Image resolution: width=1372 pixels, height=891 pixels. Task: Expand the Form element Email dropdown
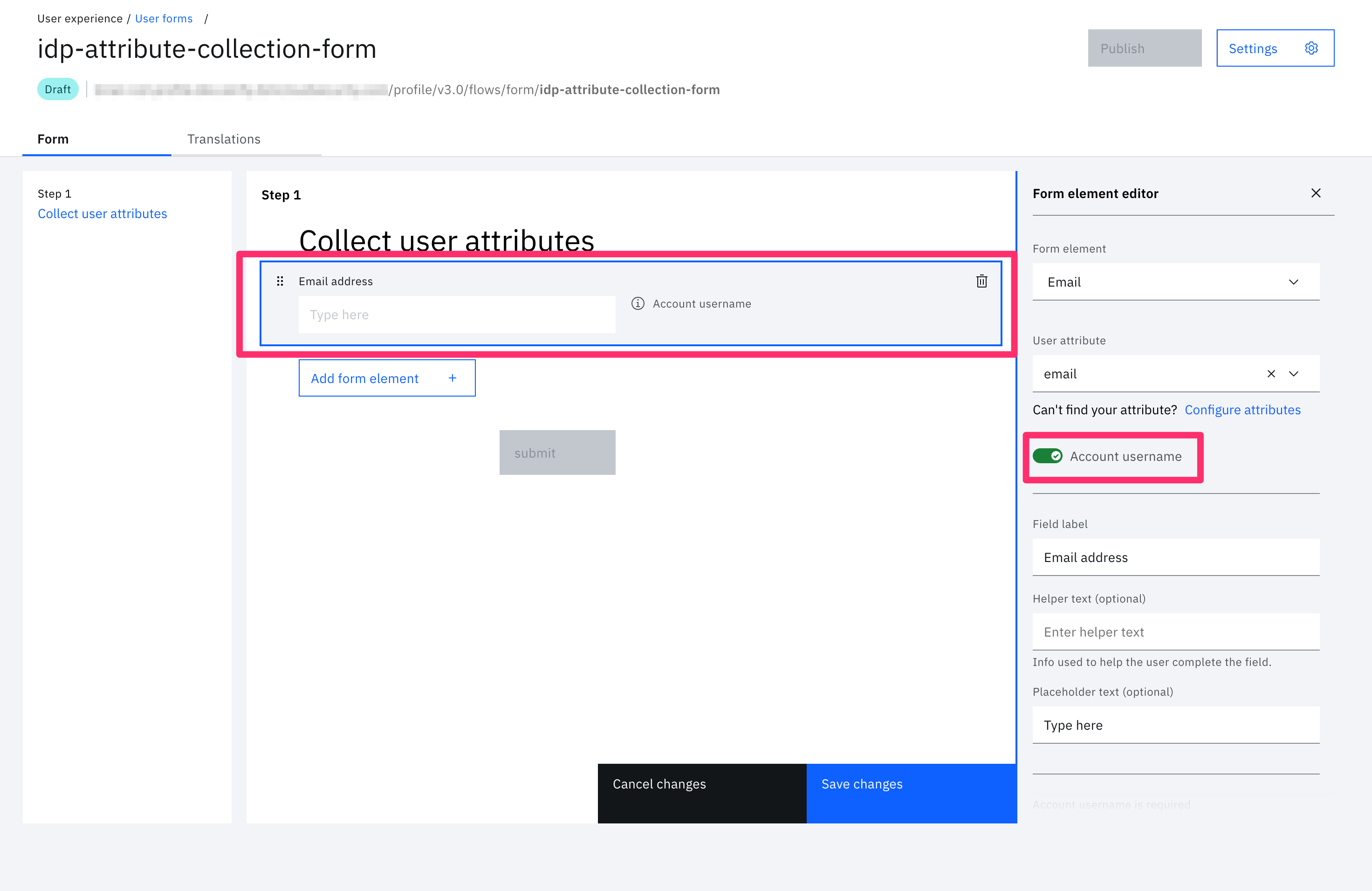point(1293,282)
